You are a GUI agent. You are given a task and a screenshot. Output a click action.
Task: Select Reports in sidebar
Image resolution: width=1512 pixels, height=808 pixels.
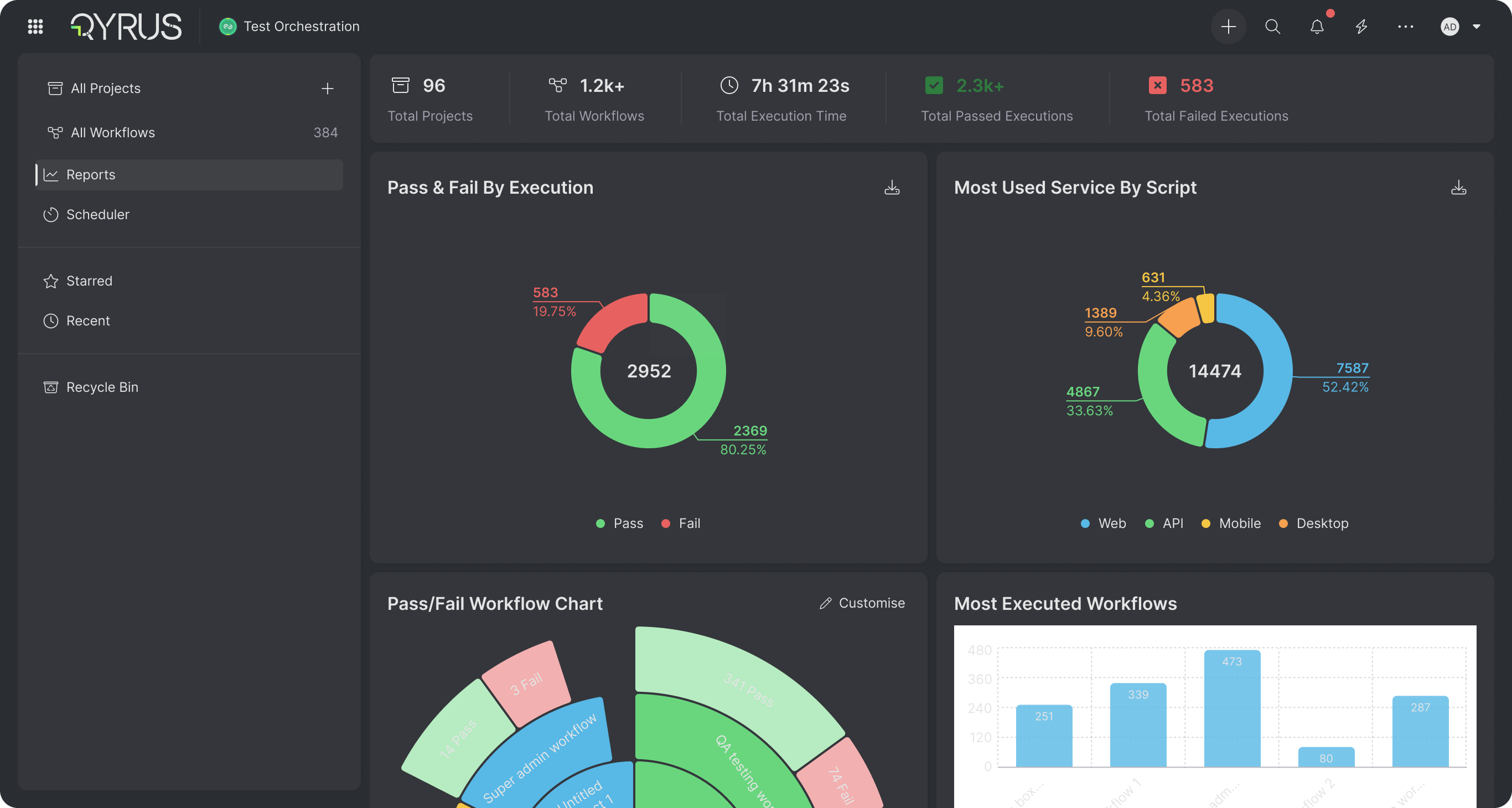coord(189,175)
